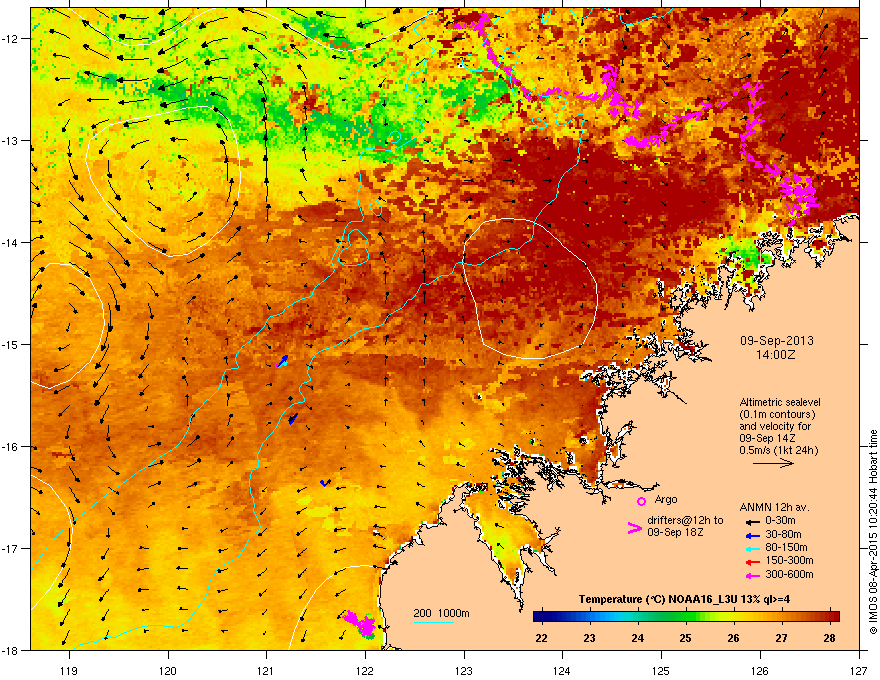
Task: Click the '0.5m/s (1kt 24h)' text
Action: (x=779, y=450)
